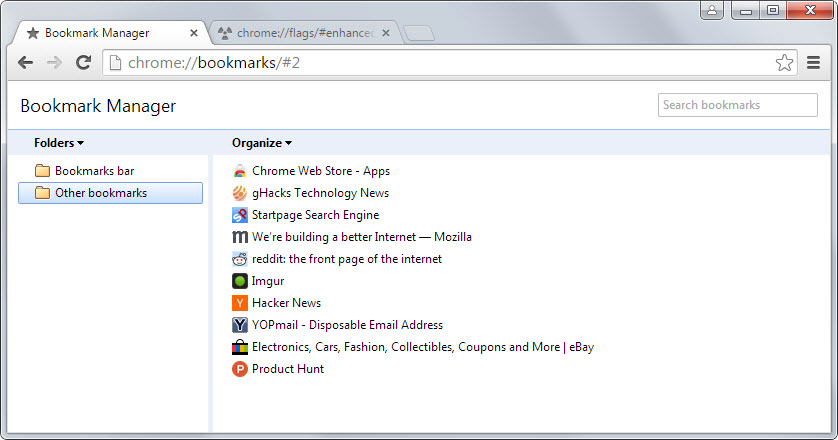Select the reddit front page bookmark
The width and height of the screenshot is (838, 440).
[347, 259]
